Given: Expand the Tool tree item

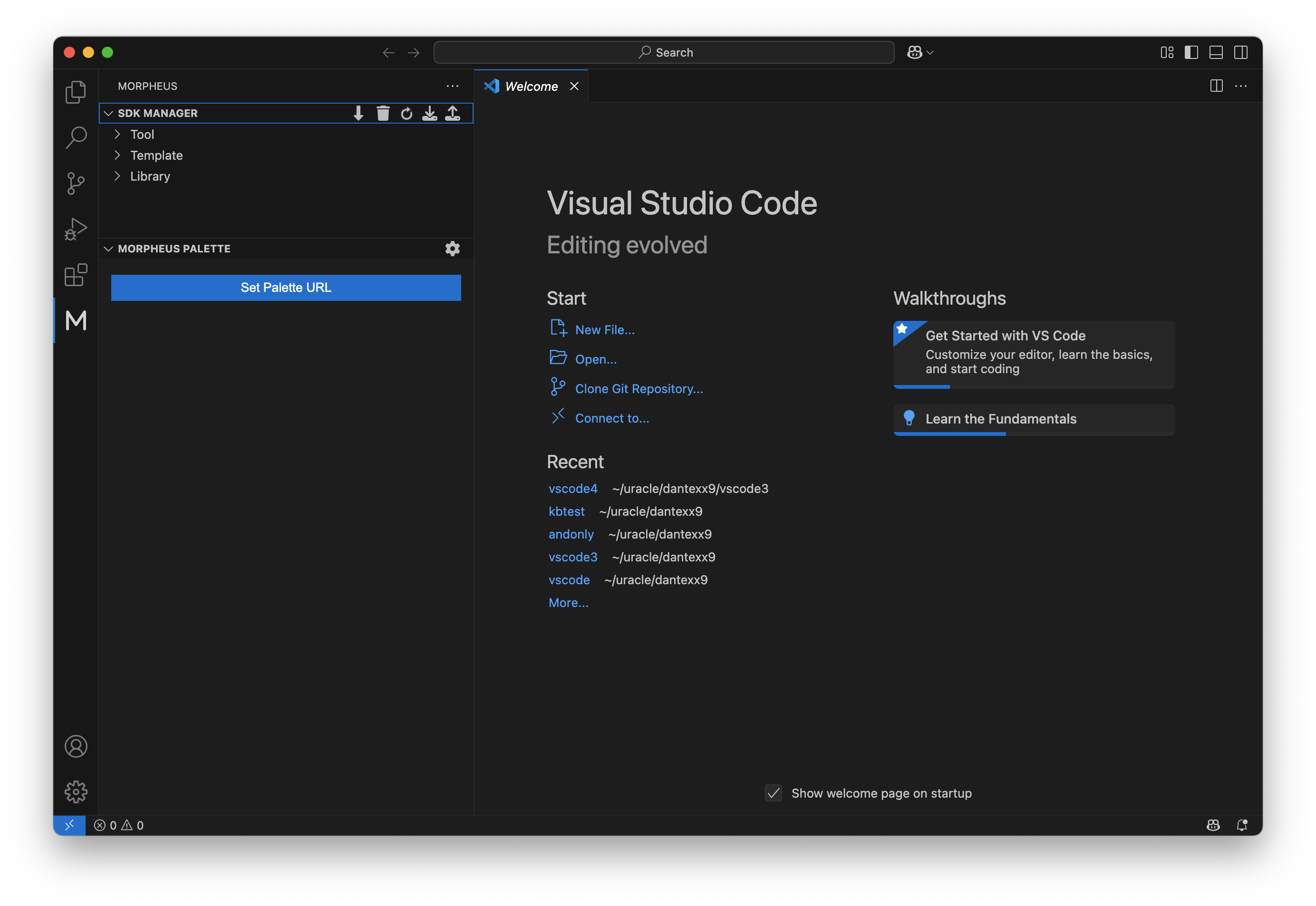Looking at the screenshot, I should coord(142,135).
